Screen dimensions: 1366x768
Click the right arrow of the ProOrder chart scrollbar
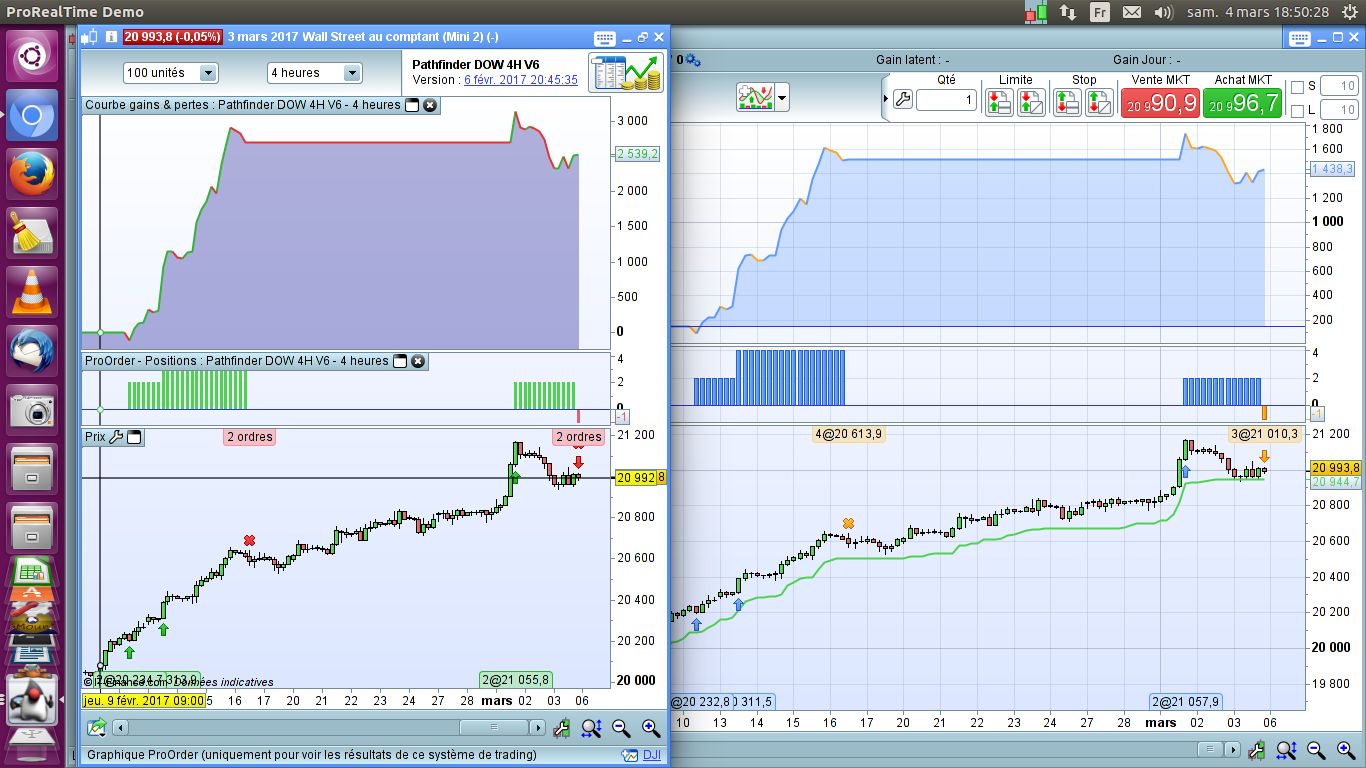tap(537, 728)
